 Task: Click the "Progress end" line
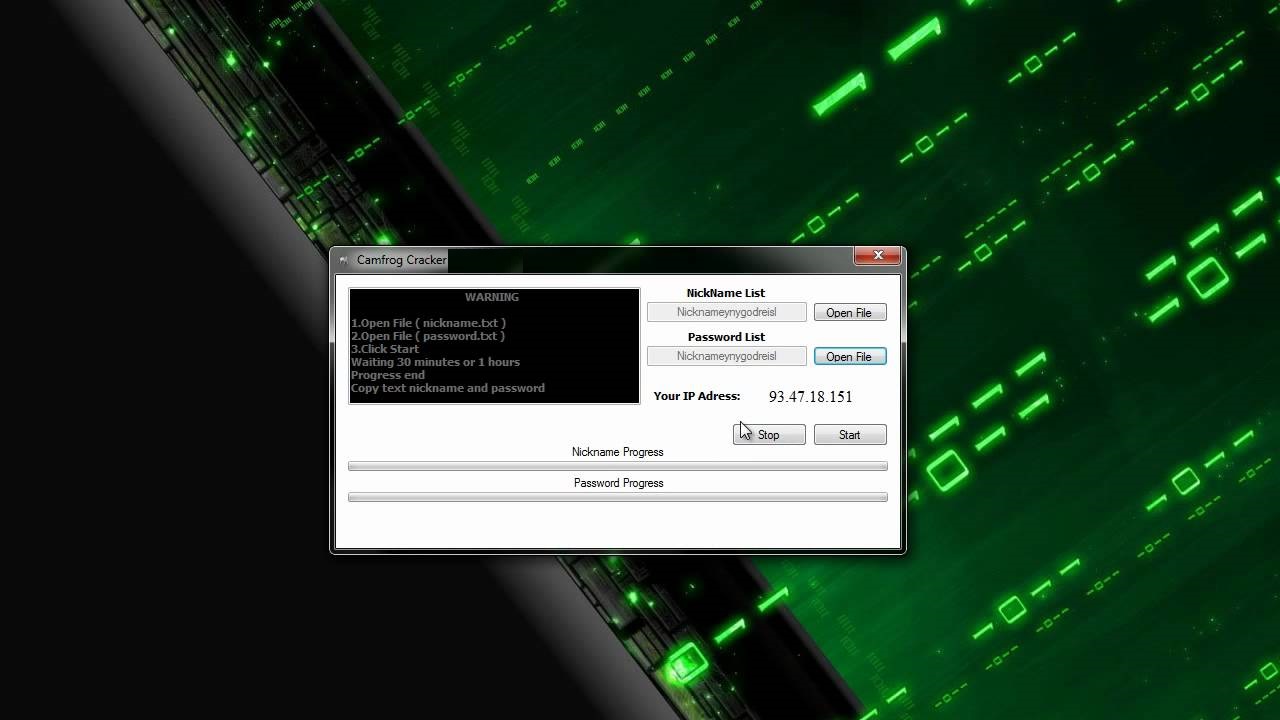coord(388,375)
